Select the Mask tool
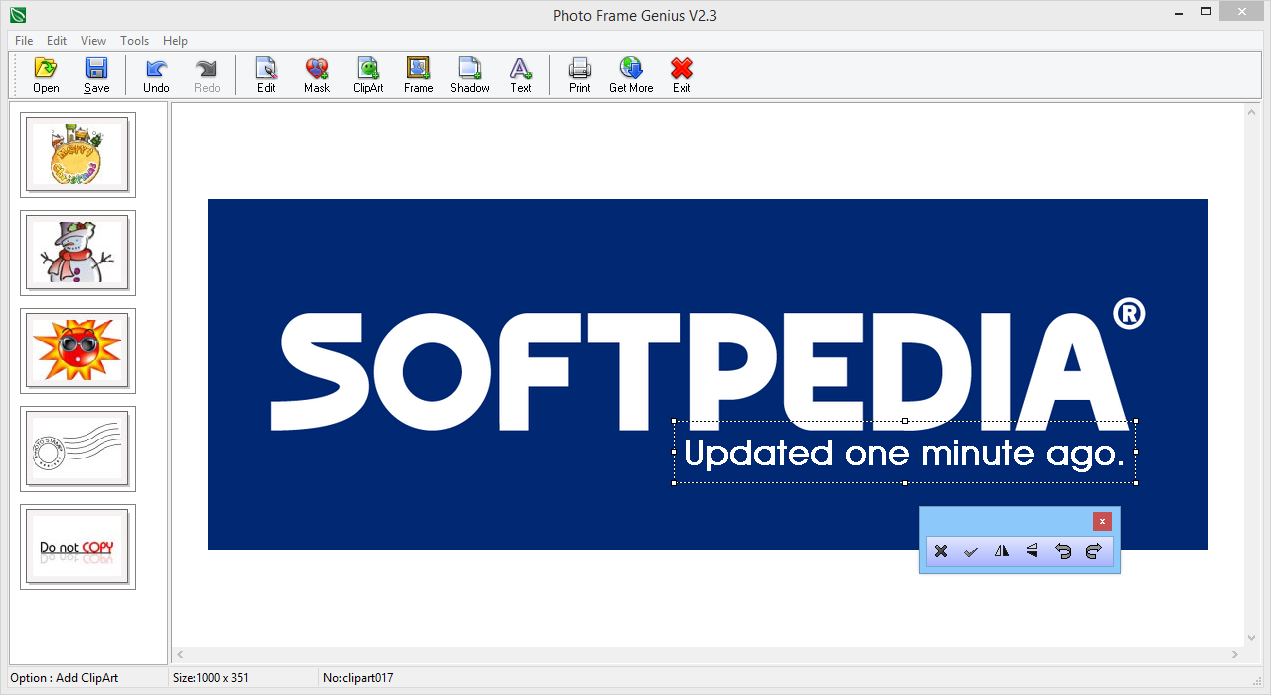The image size is (1271, 695). [317, 75]
